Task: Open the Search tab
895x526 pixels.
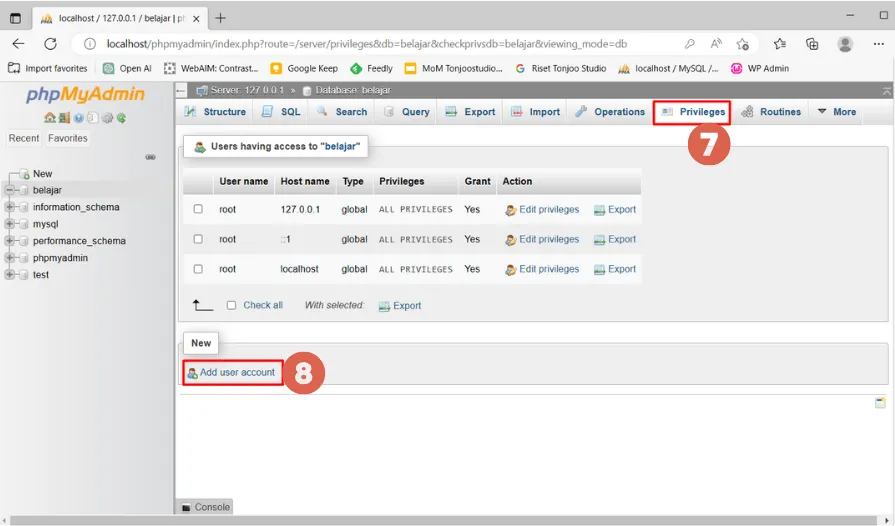Action: coord(342,112)
